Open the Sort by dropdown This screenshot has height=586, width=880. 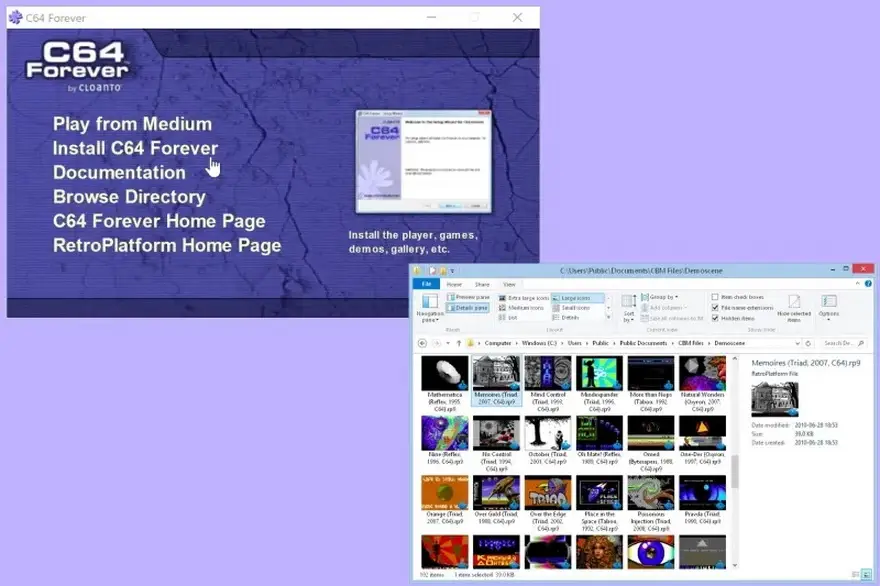coord(629,308)
